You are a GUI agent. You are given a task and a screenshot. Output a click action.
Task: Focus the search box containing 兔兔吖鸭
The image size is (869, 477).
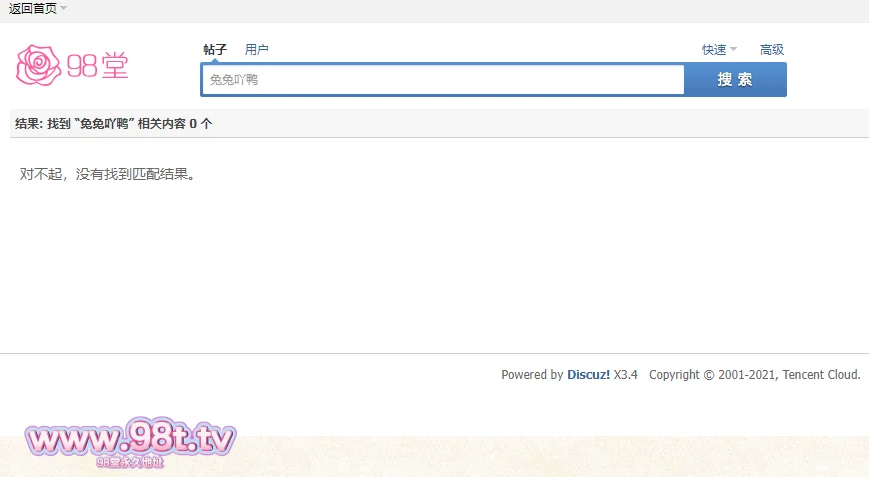tap(442, 80)
